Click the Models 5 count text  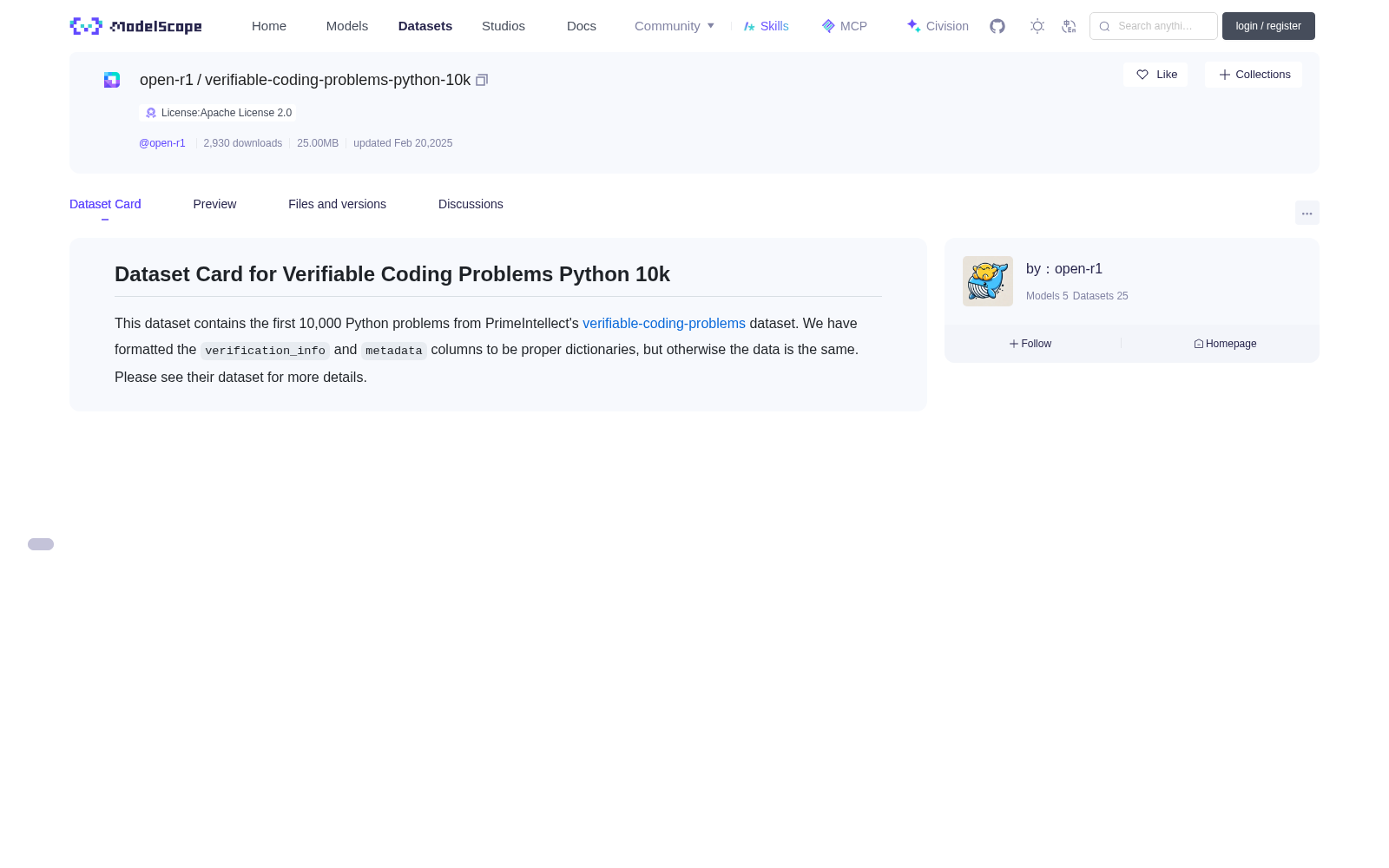coord(1047,296)
